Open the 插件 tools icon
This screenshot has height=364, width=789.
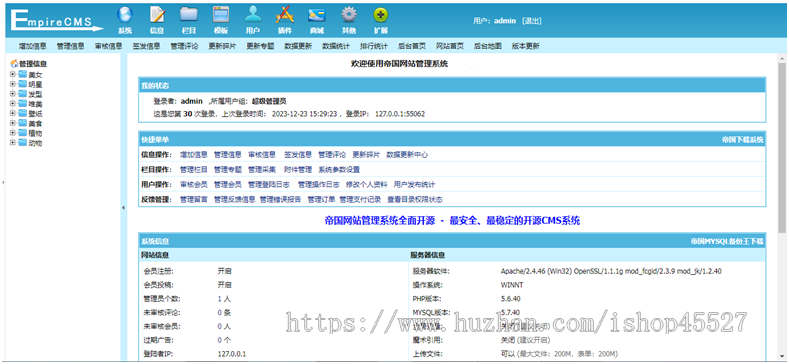[284, 14]
